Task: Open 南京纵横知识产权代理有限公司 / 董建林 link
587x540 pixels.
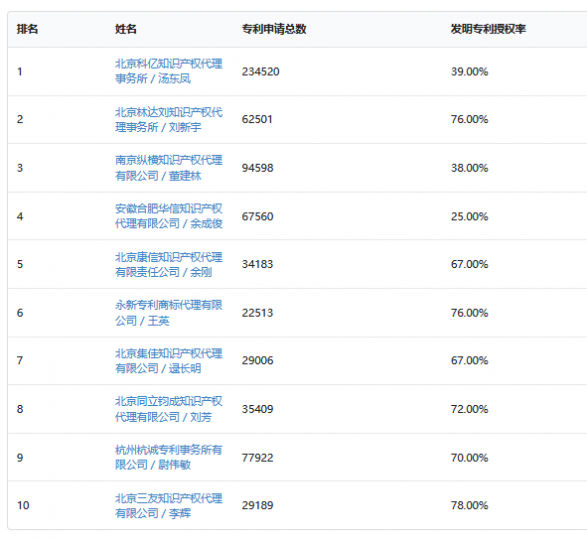Action: pos(168,168)
